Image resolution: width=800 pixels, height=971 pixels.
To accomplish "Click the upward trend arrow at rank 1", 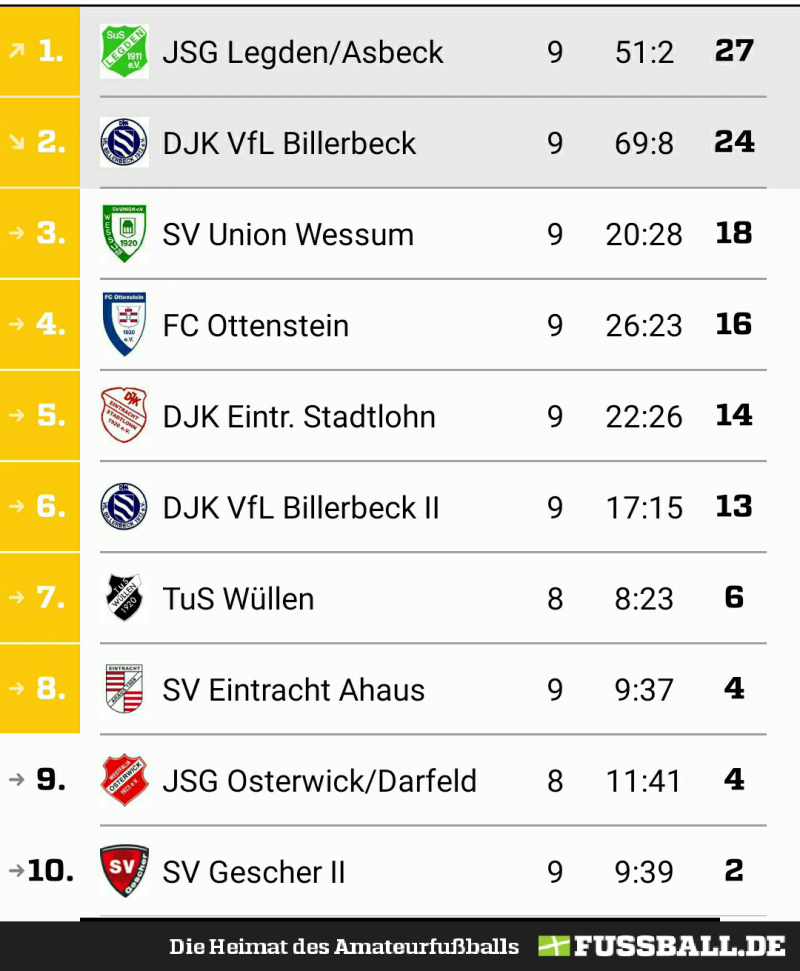I will pos(17,51).
